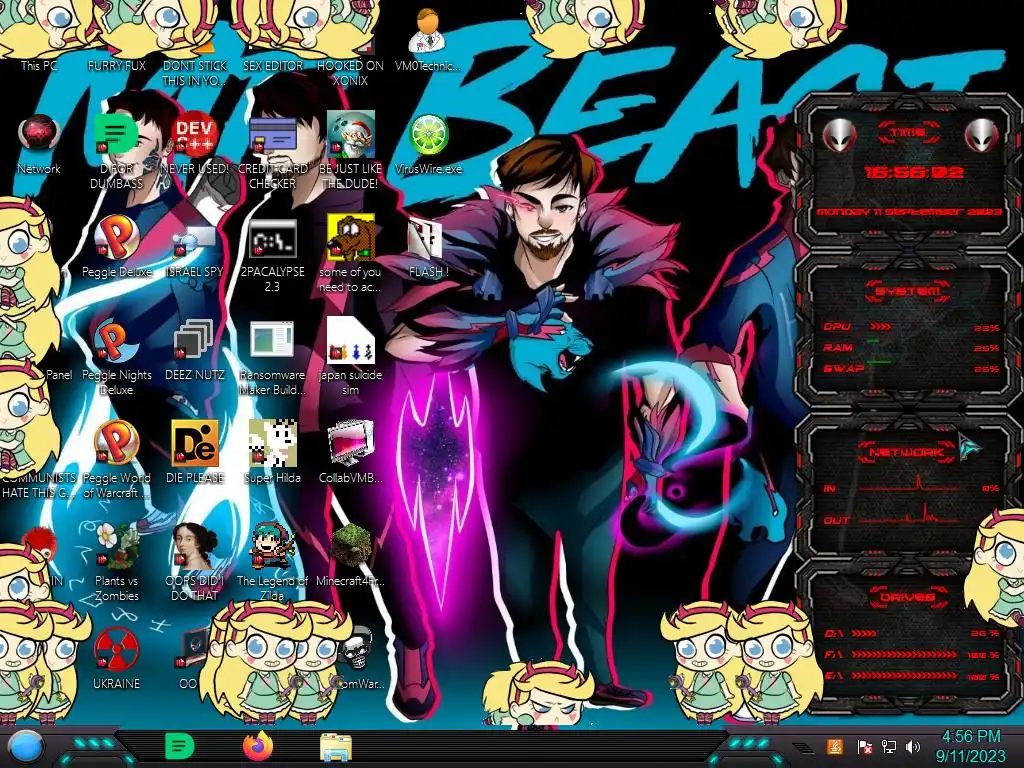Click the 'HOOKED ON XONIX' desktop label
This screenshot has height=768, width=1024.
pyautogui.click(x=350, y=73)
